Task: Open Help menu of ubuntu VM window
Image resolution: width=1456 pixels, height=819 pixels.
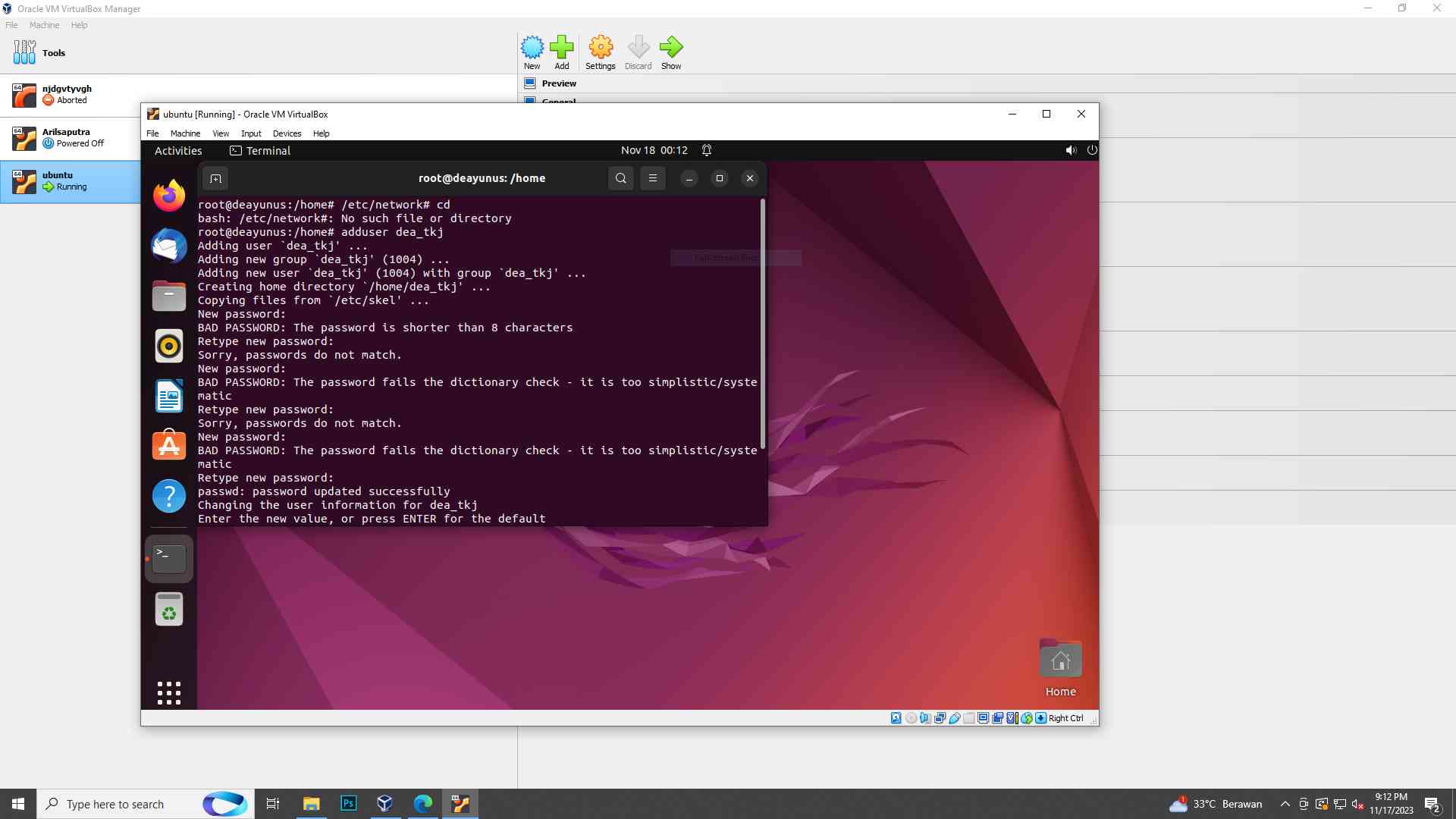Action: click(x=322, y=133)
